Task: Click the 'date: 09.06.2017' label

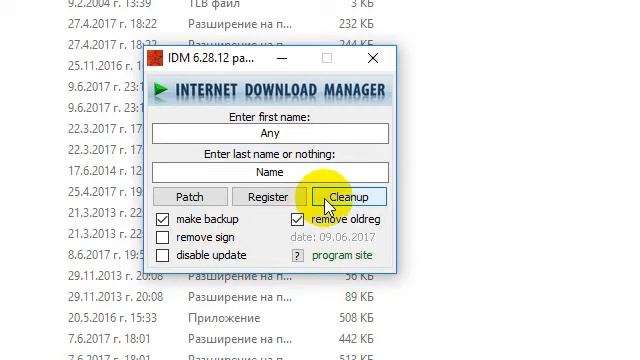Action: (333, 237)
